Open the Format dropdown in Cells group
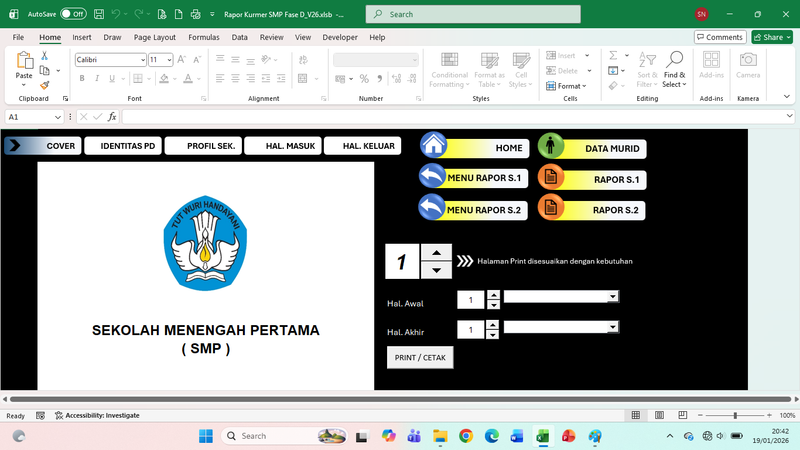Screen dimensions: 800x450 pyautogui.click(x=566, y=86)
